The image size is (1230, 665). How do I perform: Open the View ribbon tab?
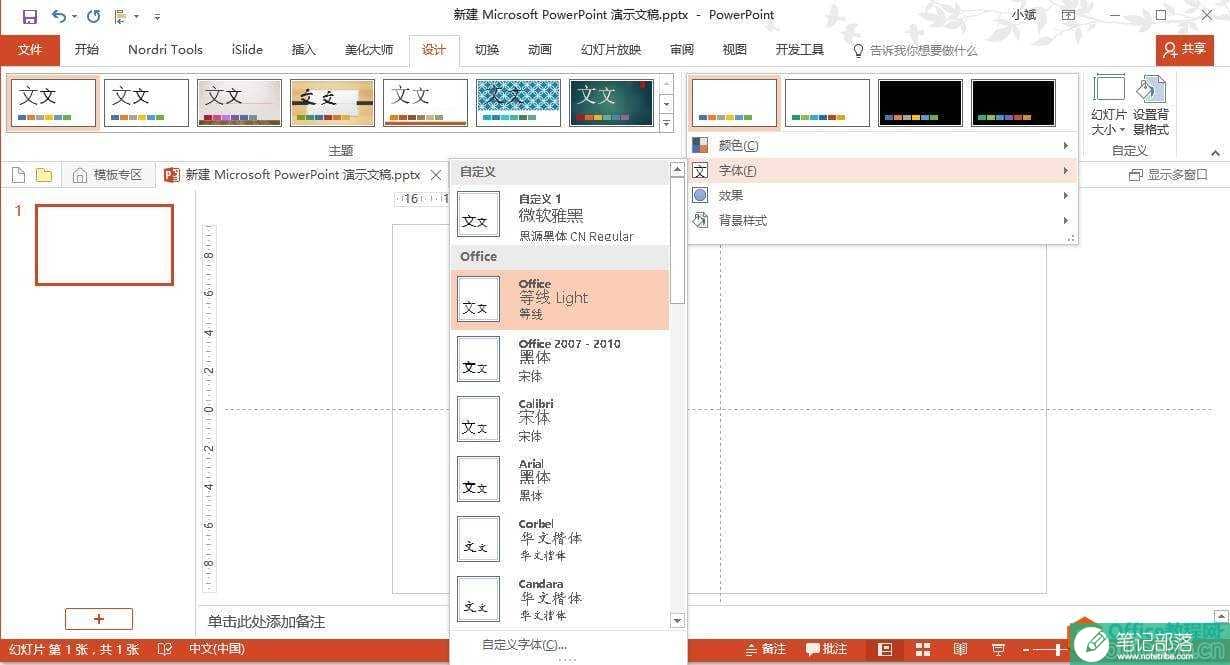[x=735, y=49]
